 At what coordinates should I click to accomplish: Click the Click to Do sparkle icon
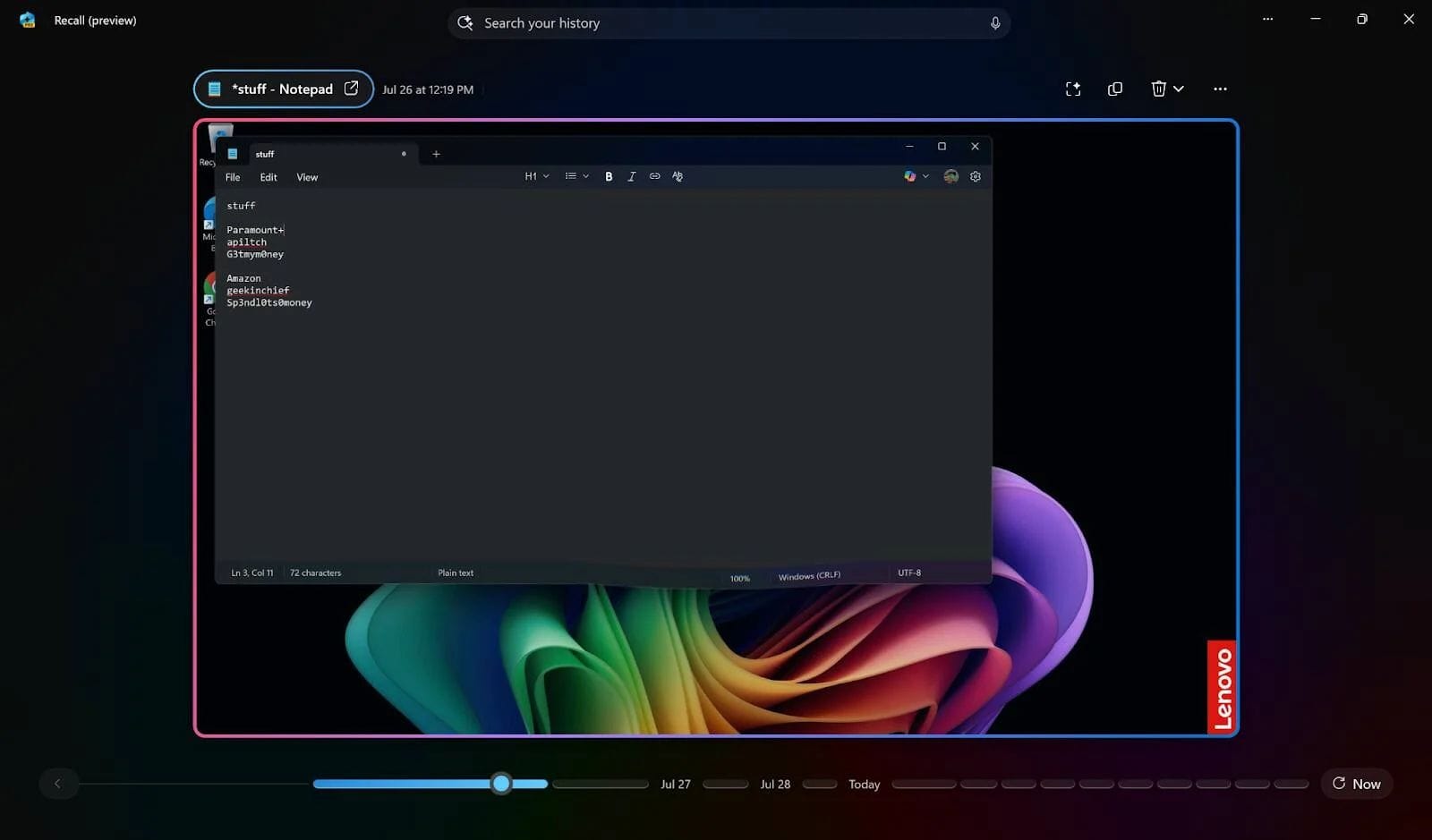click(x=1073, y=89)
